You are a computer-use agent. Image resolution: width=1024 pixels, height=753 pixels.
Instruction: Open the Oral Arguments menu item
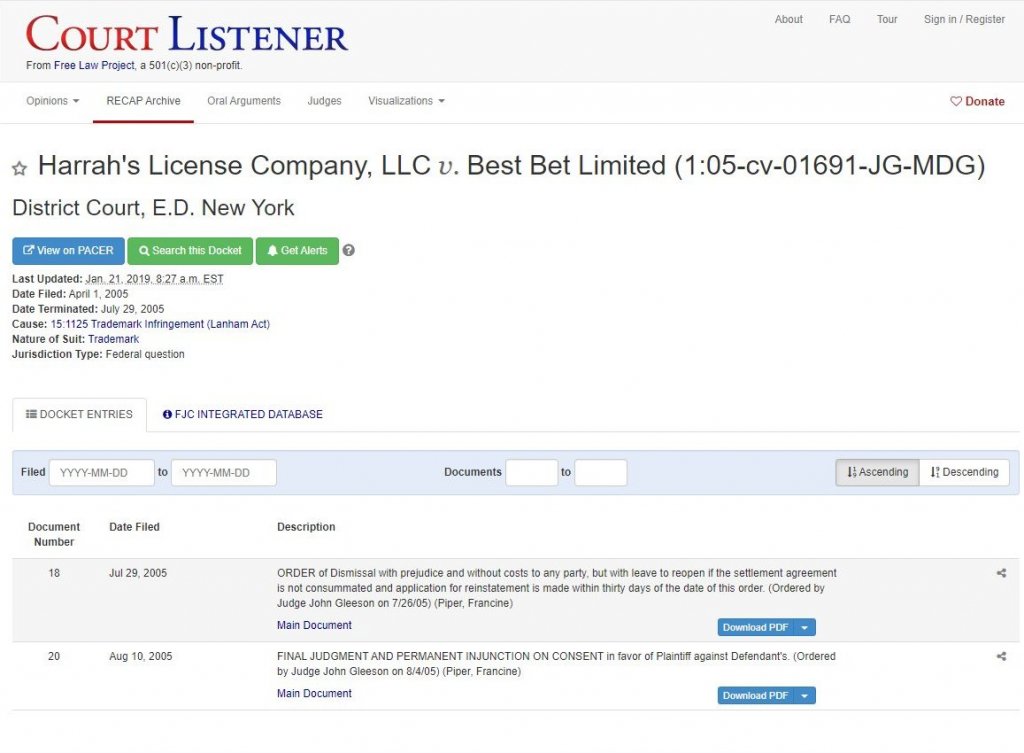[x=244, y=101]
